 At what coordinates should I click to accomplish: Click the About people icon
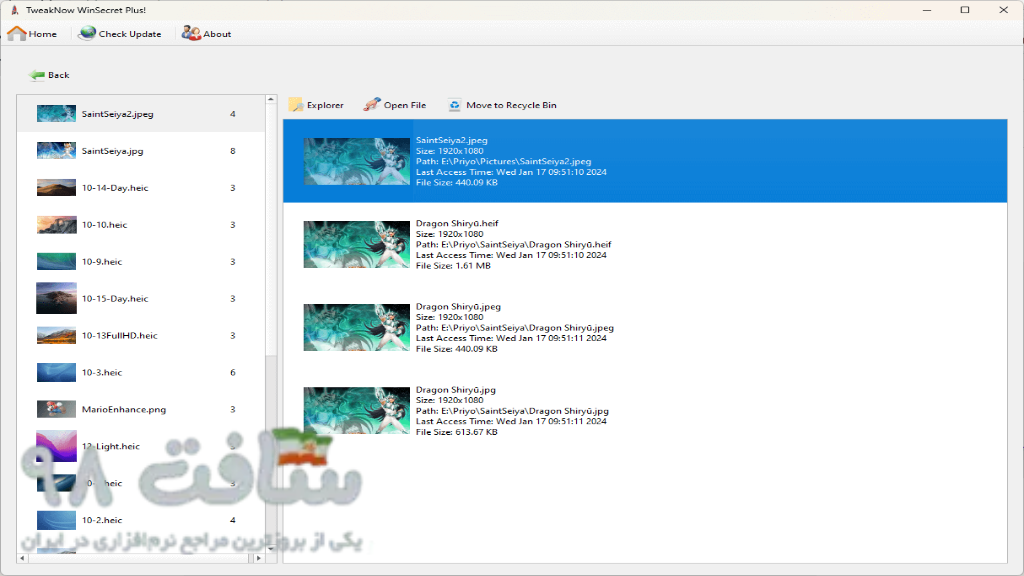191,33
